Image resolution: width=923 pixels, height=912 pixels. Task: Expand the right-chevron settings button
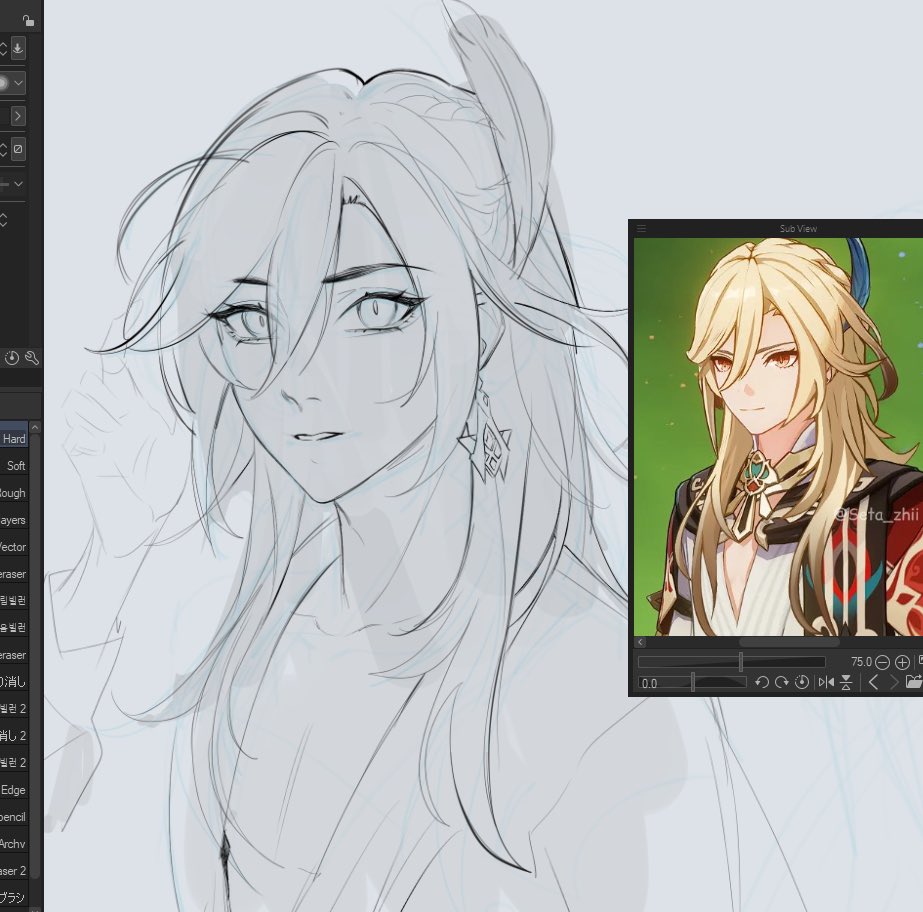point(18,116)
